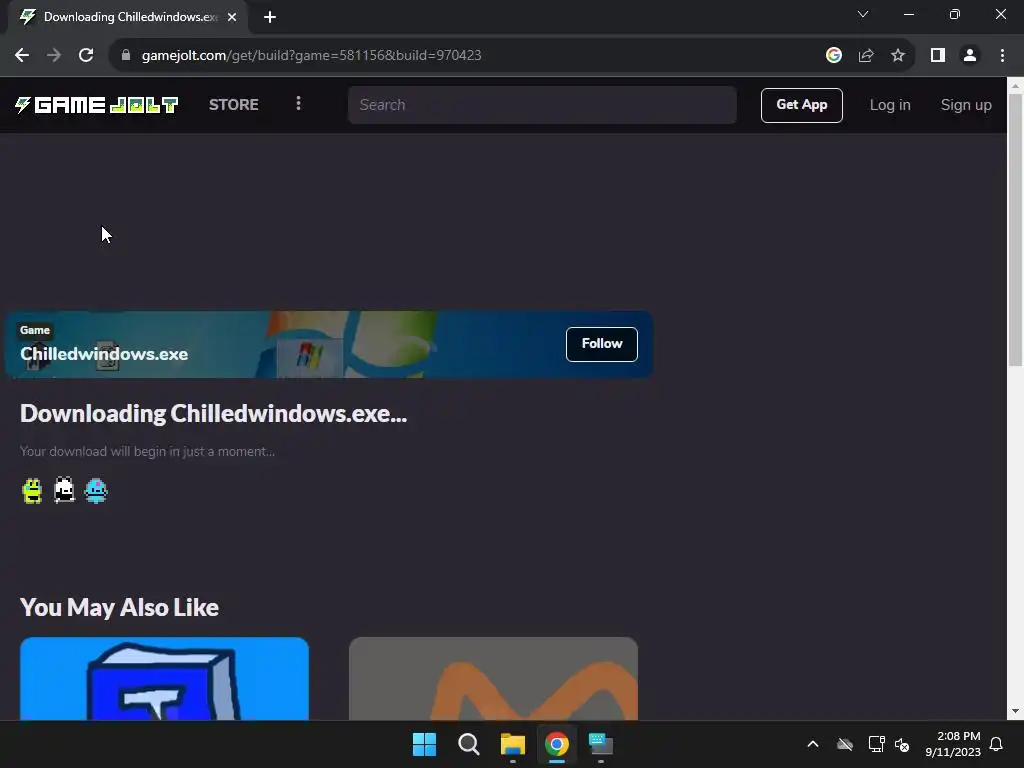Click the green pixel character icon

(x=32, y=490)
